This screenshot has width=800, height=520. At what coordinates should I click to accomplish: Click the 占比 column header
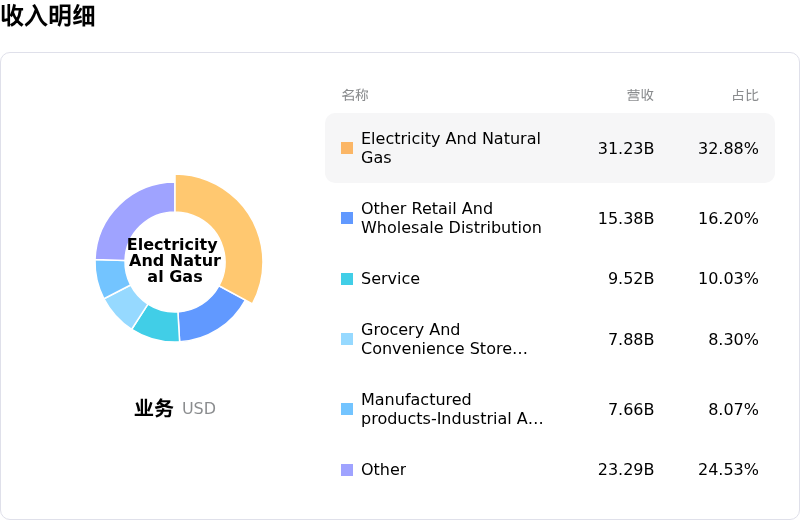(745, 95)
